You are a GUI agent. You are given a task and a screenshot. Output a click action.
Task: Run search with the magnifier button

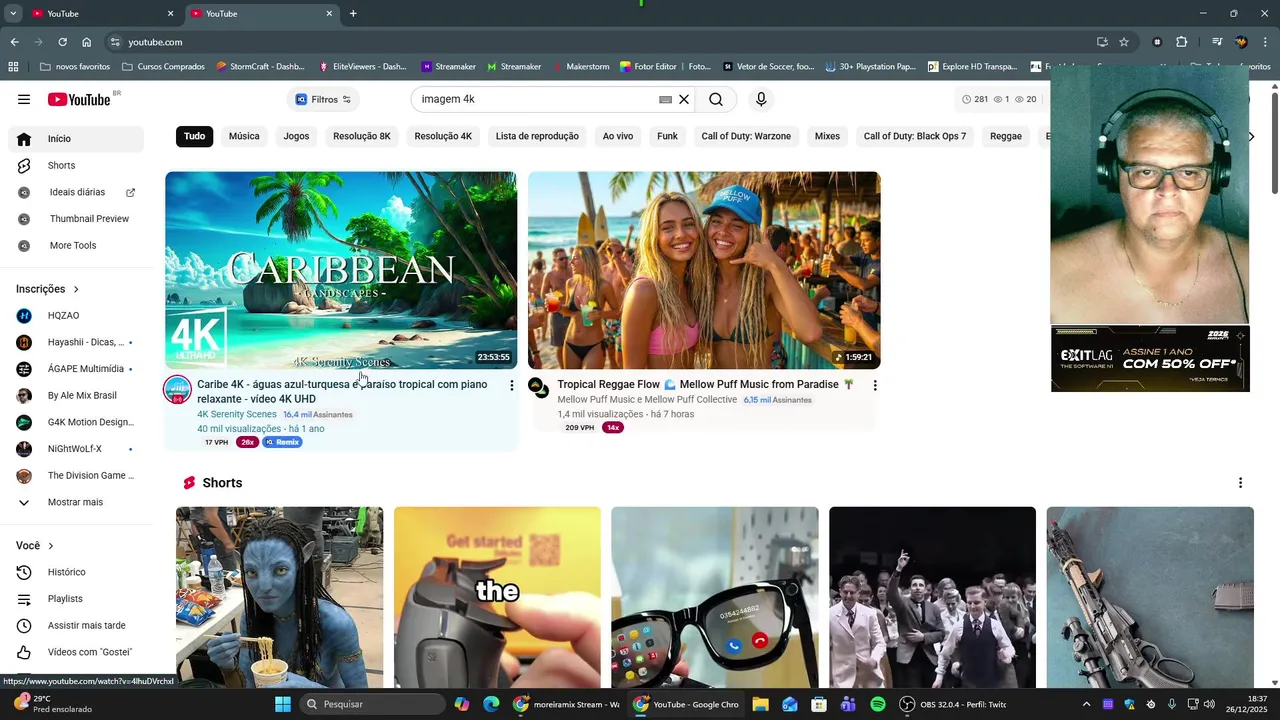pos(716,99)
